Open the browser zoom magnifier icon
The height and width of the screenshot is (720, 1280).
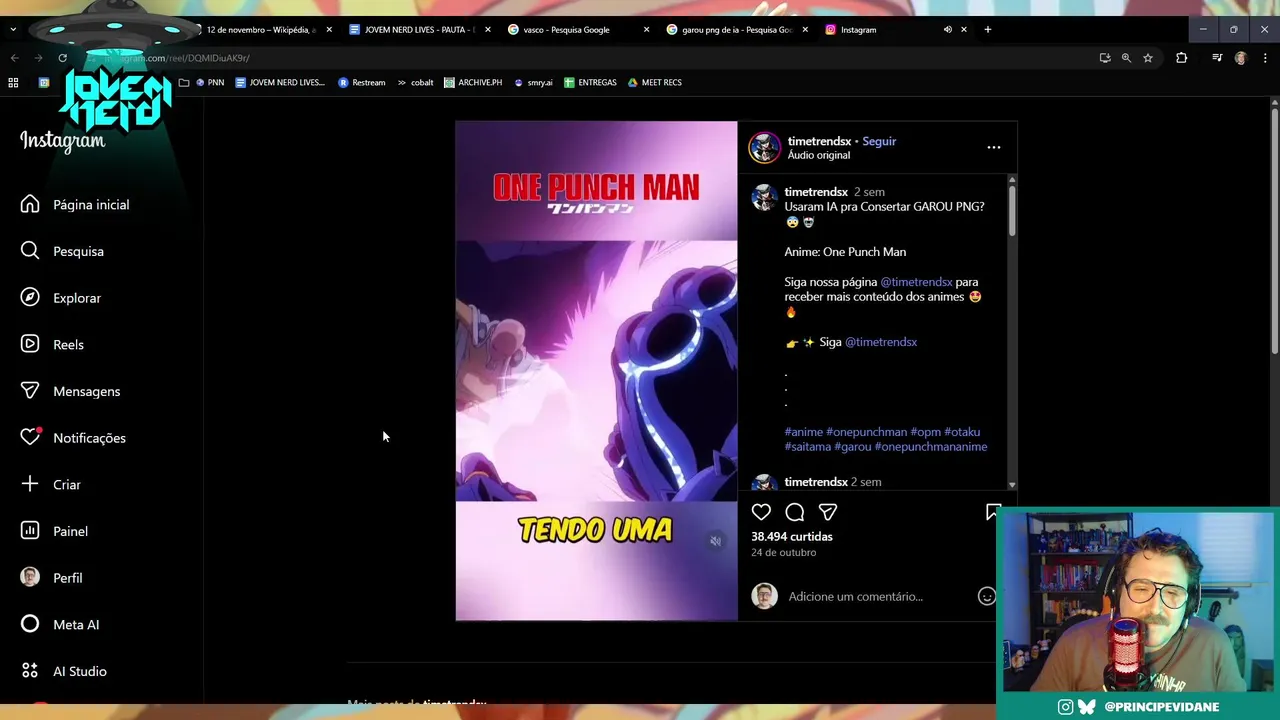tap(1126, 58)
